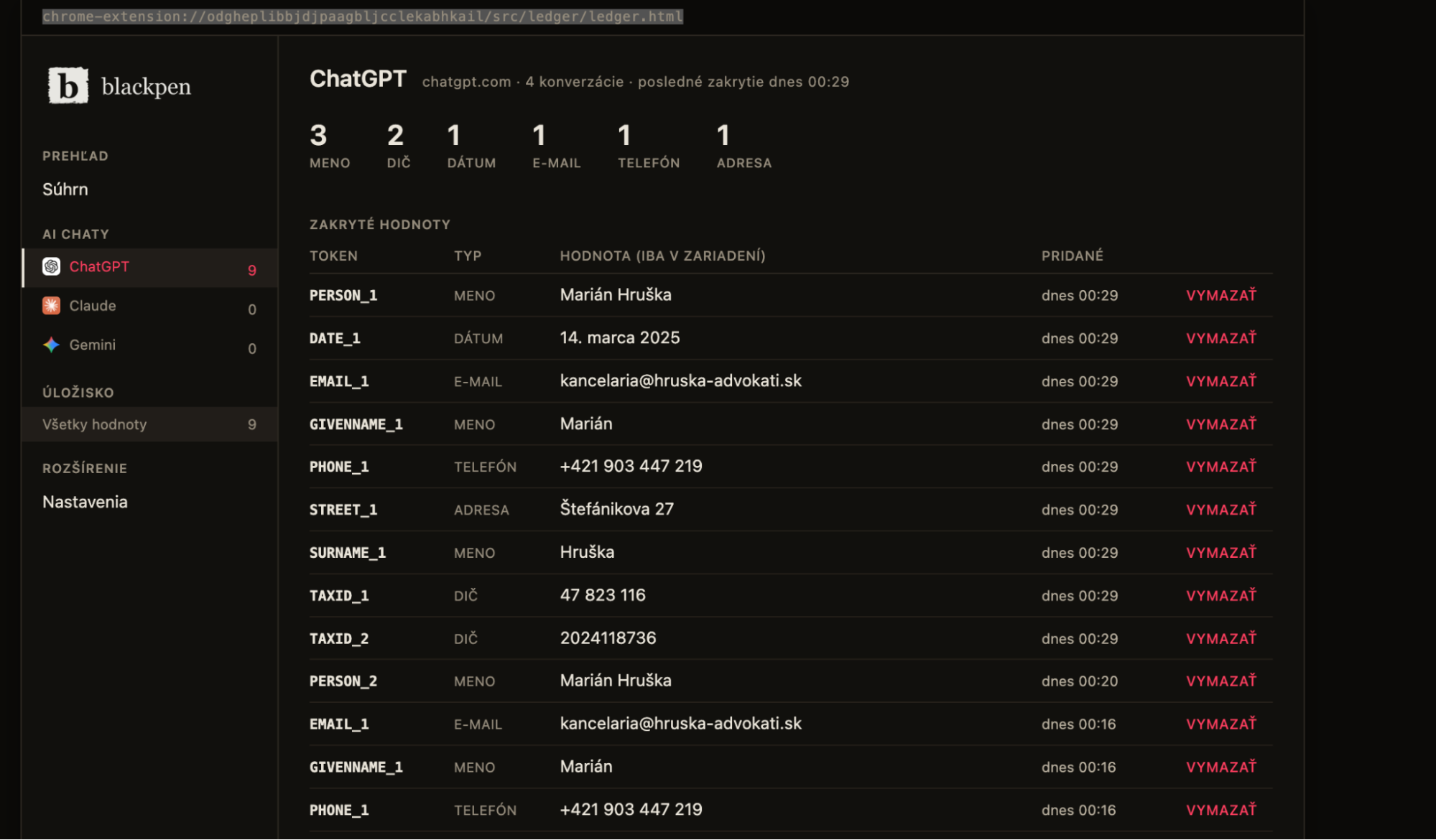This screenshot has width=1436, height=840.
Task: Click VYMAZAŤ in the TAXID_1 row
Action: tap(1221, 595)
